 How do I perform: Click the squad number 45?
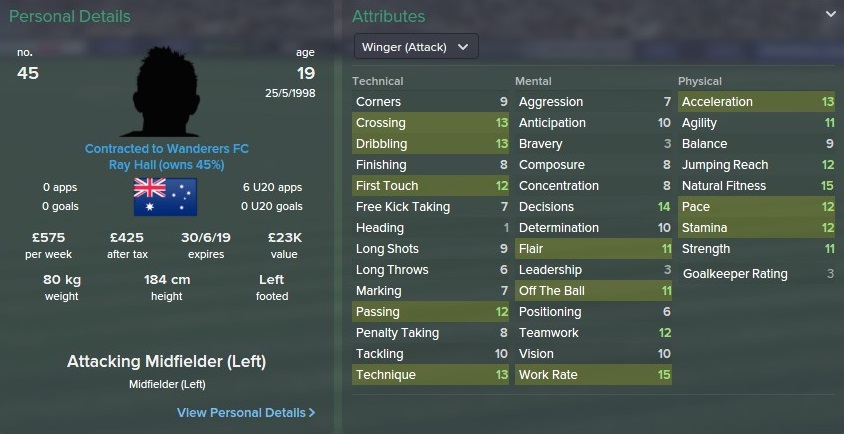click(28, 73)
